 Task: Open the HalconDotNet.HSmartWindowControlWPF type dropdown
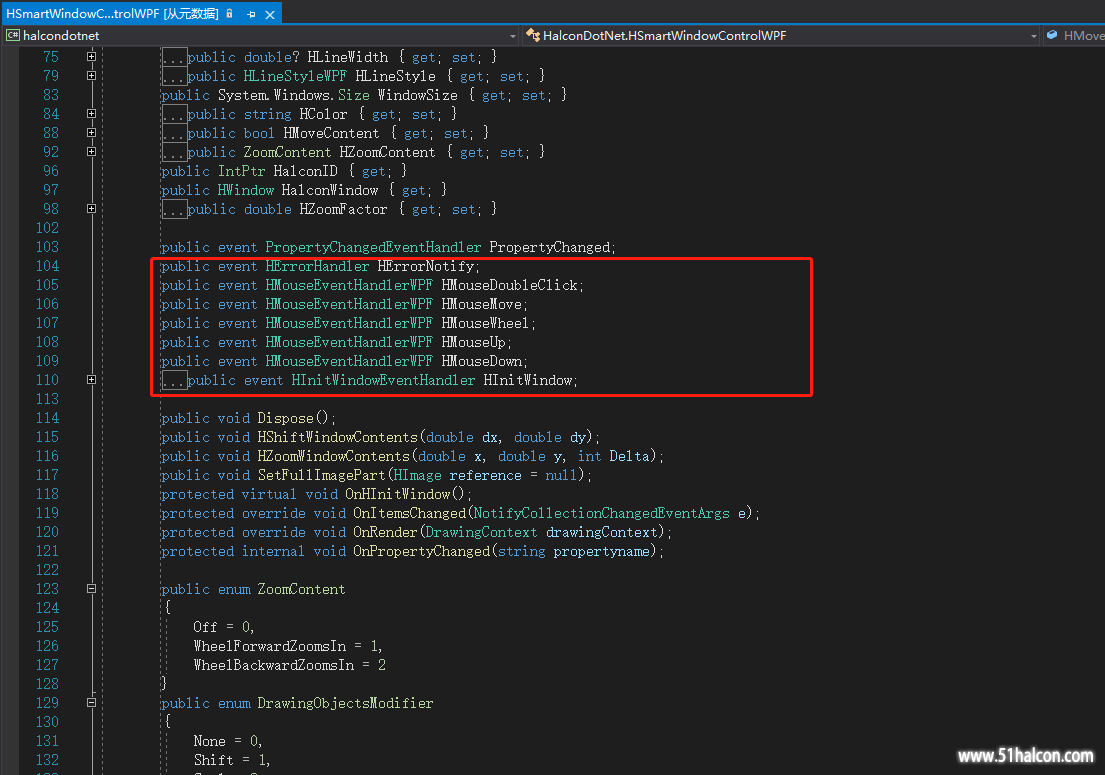coord(1034,36)
